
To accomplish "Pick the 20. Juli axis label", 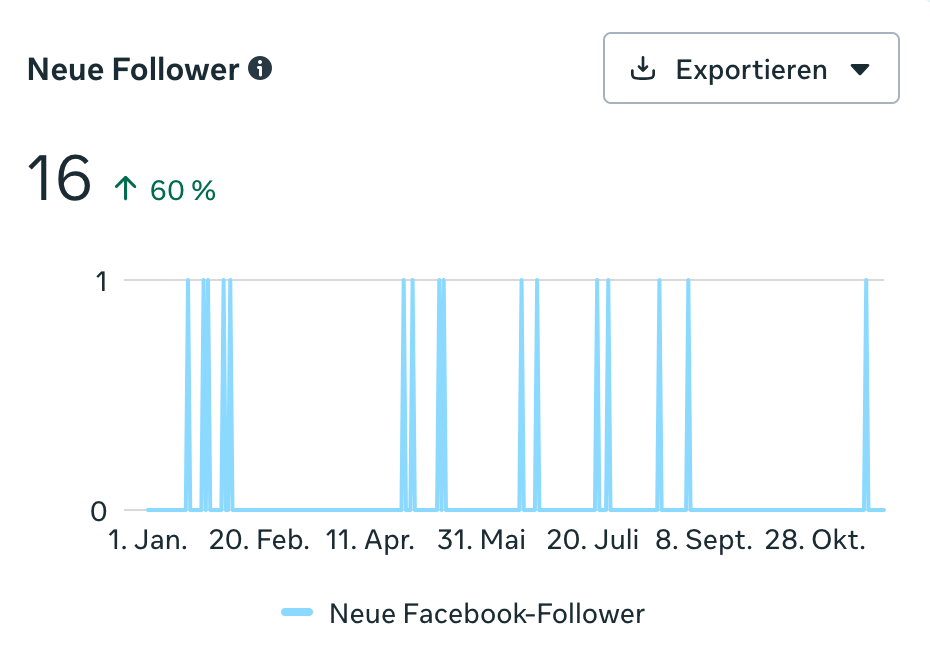I will click(x=593, y=541).
